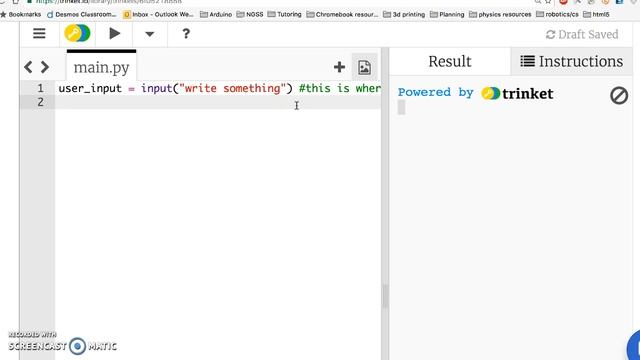This screenshot has height=360, width=640.
Task: Open the Planning bookmarks folder
Action: pos(447,14)
